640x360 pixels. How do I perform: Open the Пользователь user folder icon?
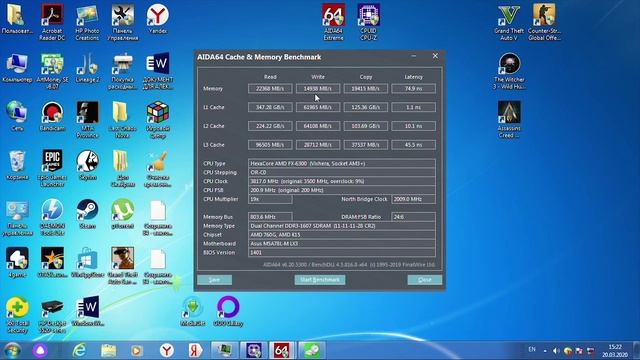(17, 19)
